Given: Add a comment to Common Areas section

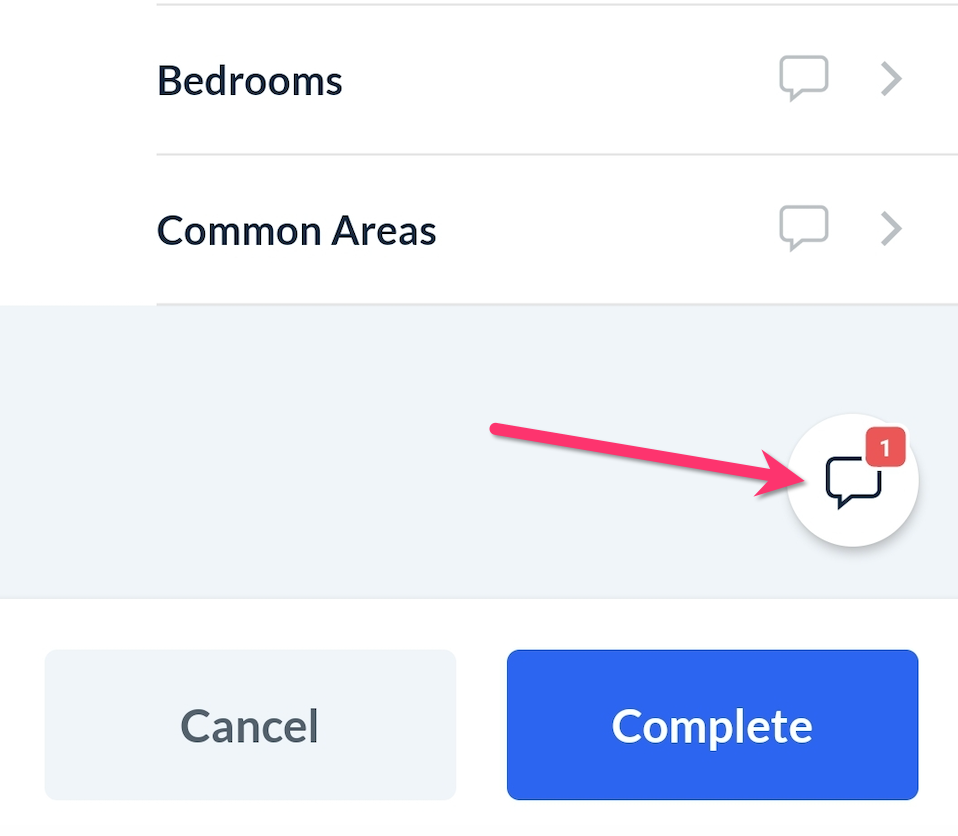Looking at the screenshot, I should click(x=804, y=229).
